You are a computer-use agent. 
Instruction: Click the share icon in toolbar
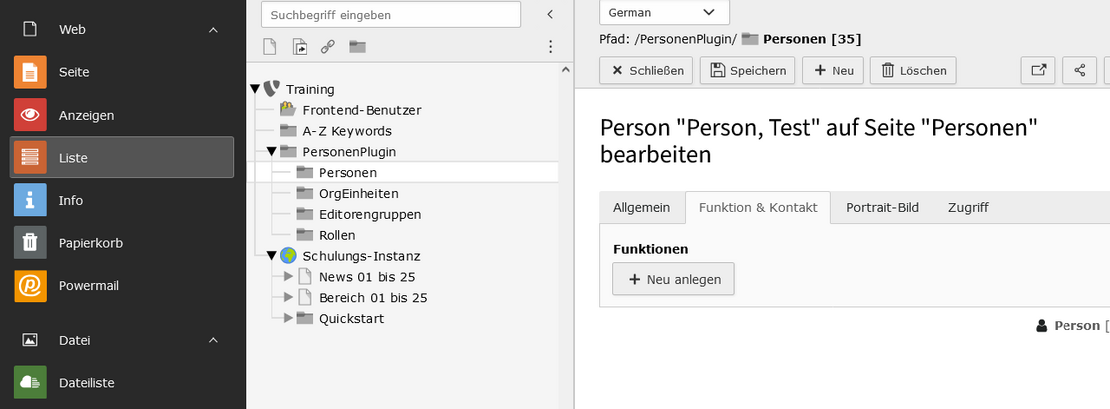[x=1079, y=70]
